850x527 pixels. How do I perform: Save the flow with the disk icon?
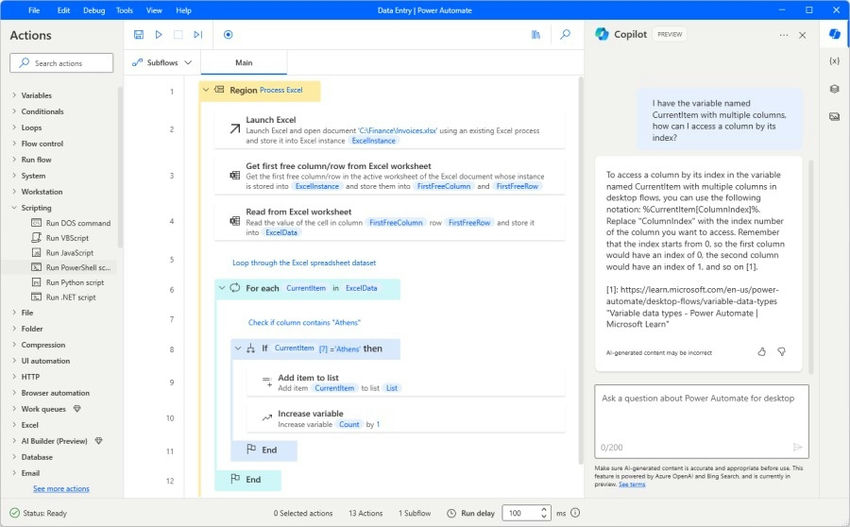tap(139, 35)
